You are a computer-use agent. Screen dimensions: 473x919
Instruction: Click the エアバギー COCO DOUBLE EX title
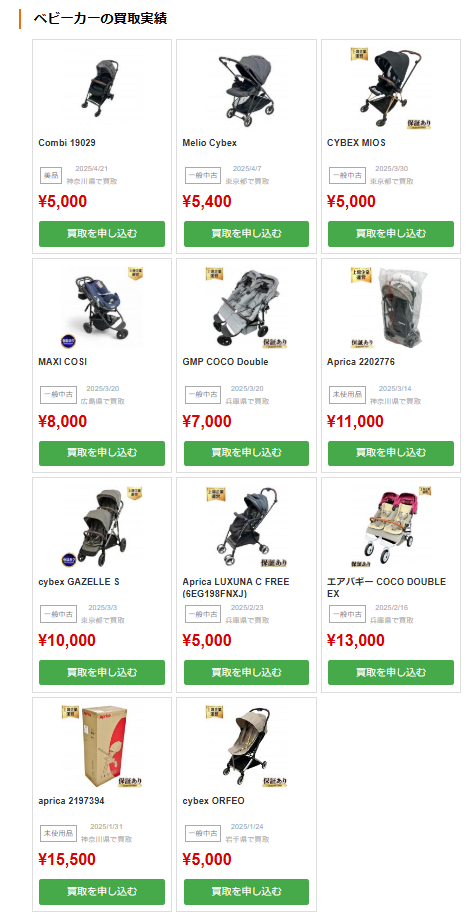point(386,587)
